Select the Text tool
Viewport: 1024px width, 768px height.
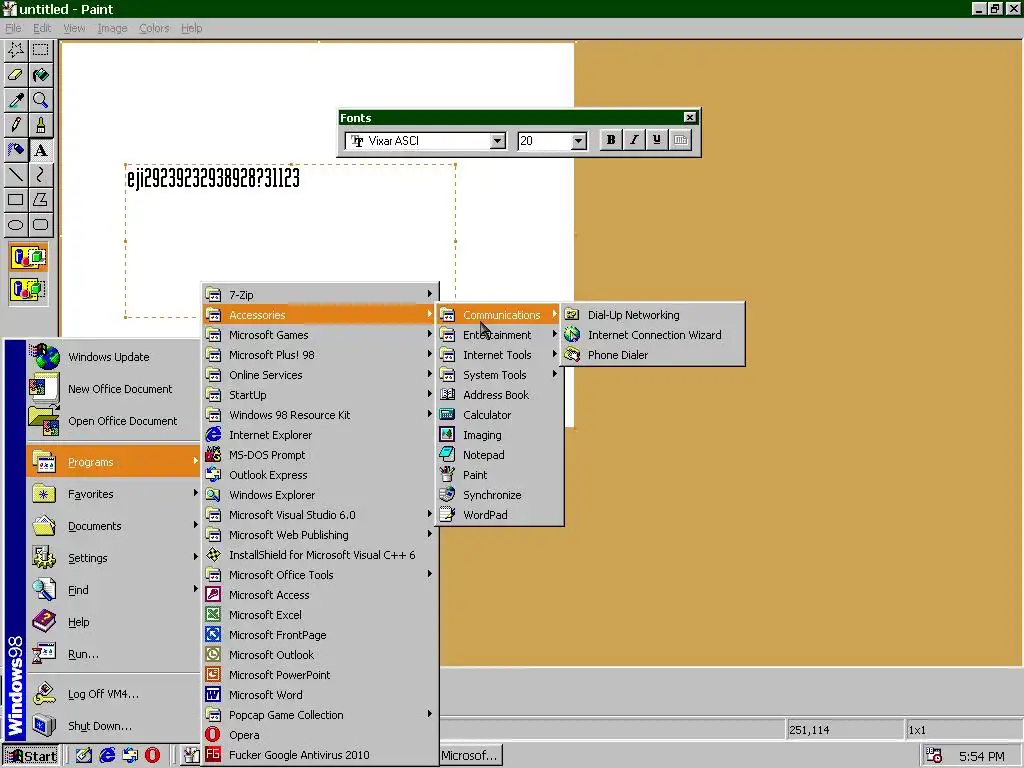pyautogui.click(x=40, y=150)
